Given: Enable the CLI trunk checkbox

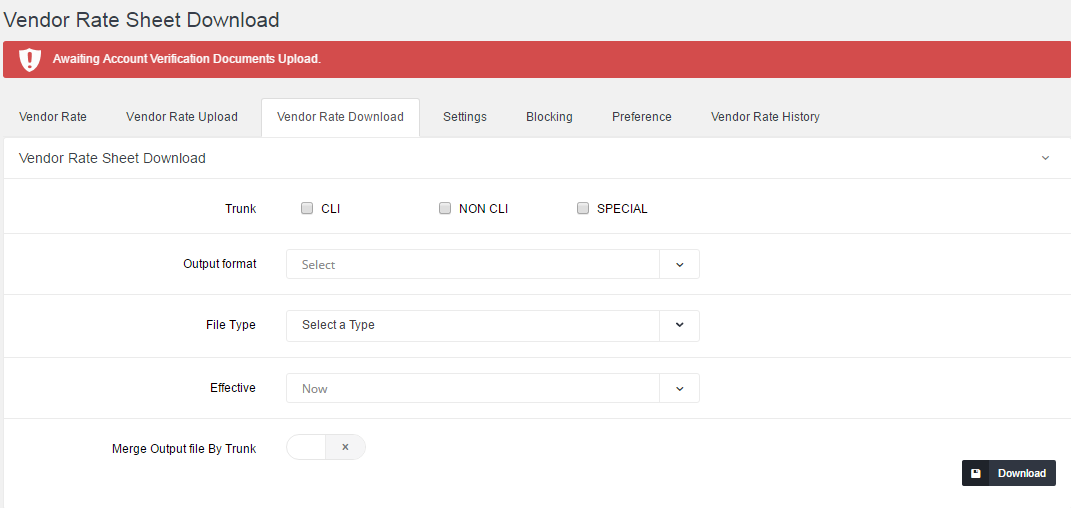Looking at the screenshot, I should (x=307, y=209).
